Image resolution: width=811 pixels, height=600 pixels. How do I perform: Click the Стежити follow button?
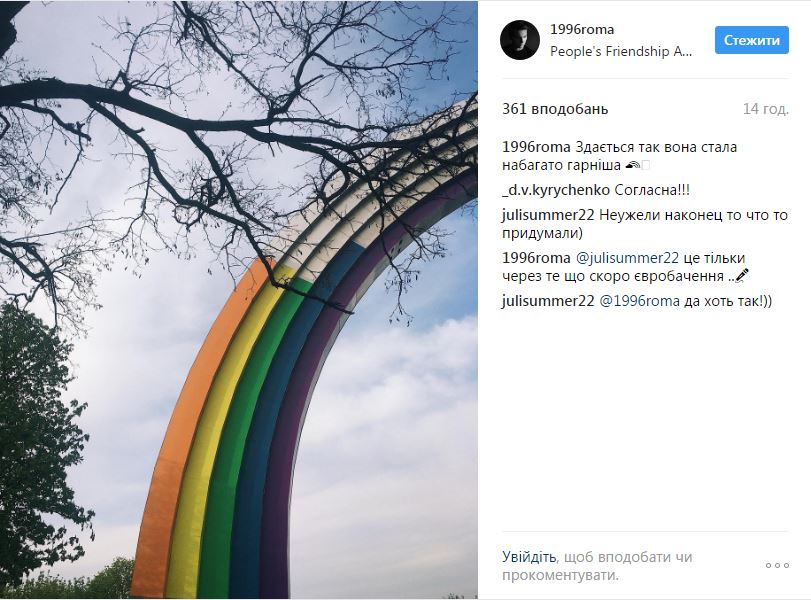click(x=752, y=40)
